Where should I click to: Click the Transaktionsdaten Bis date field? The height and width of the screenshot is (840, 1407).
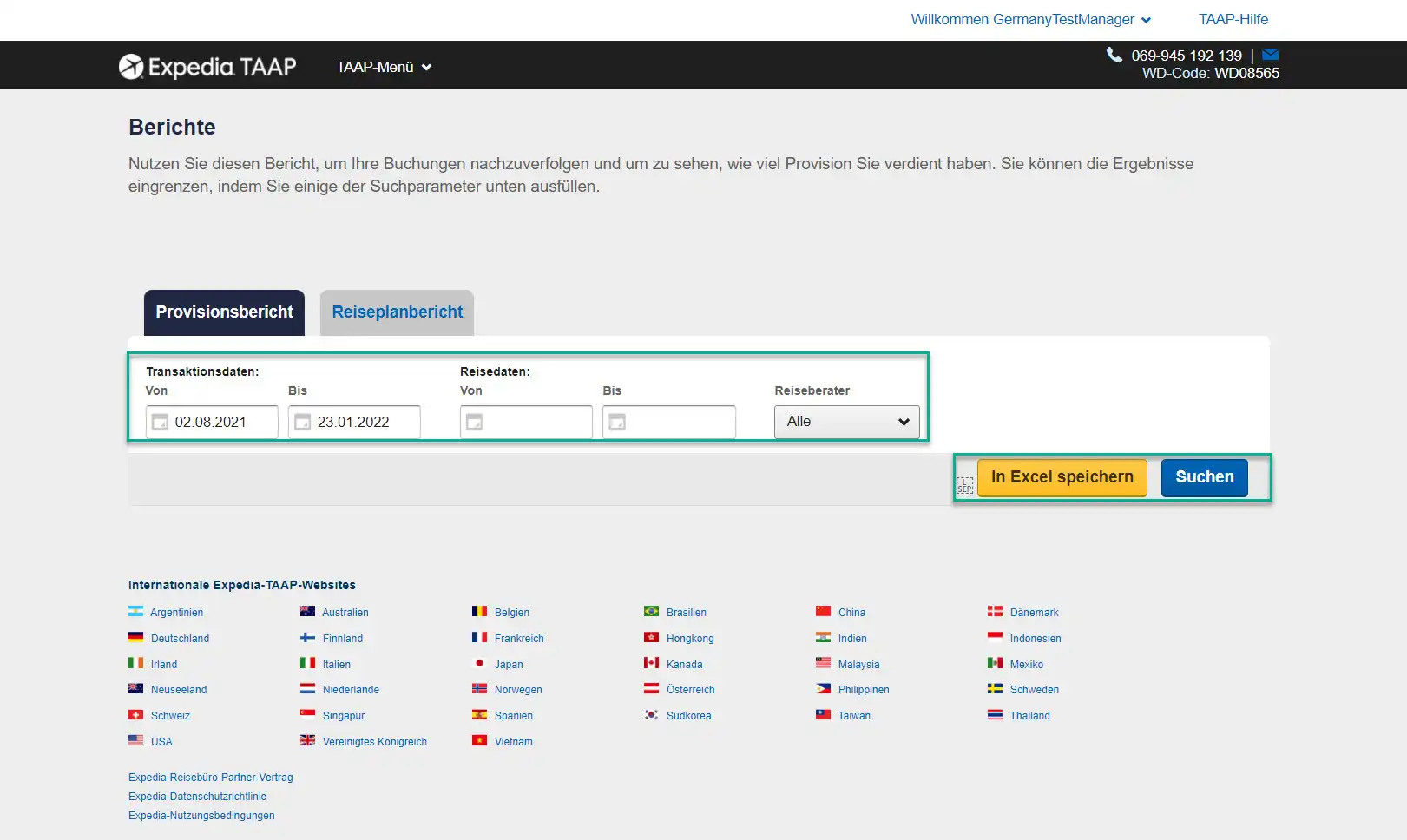354,422
